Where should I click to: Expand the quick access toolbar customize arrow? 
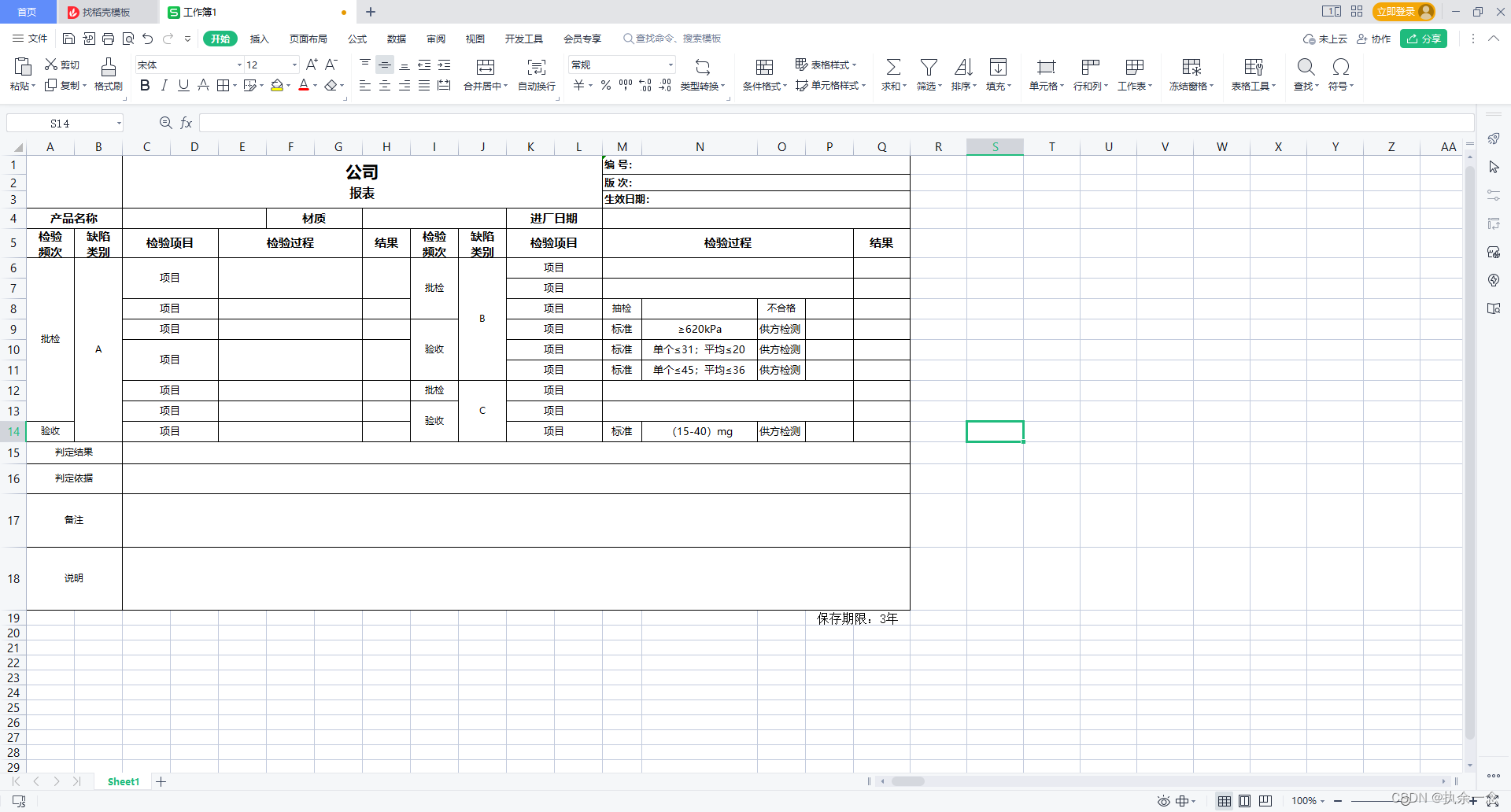pos(187,39)
